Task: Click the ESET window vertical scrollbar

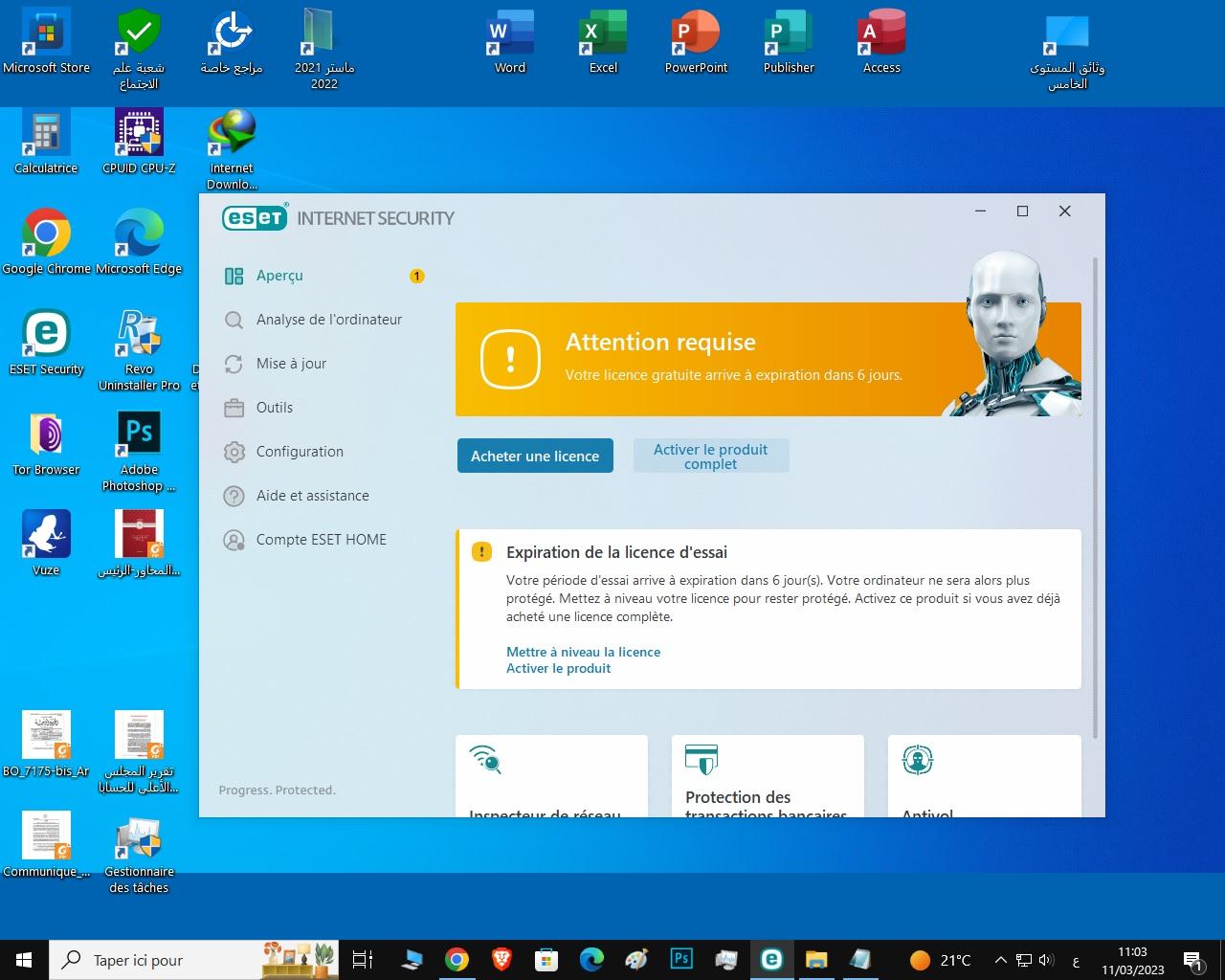Action: point(1096,498)
